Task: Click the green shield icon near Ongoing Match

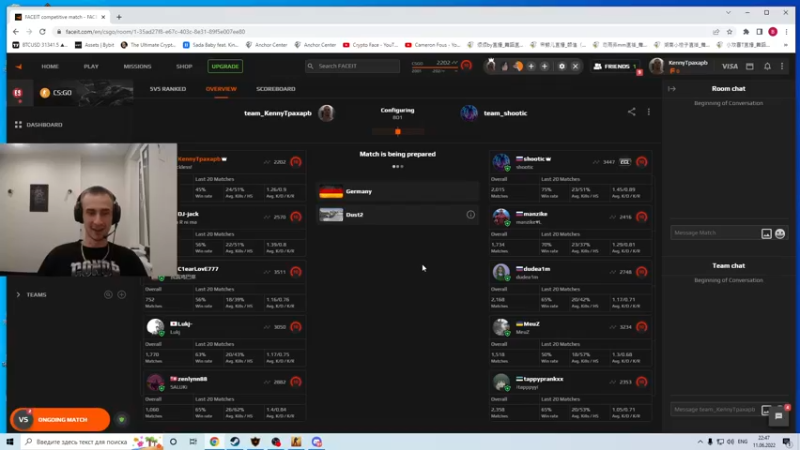Action: pyautogui.click(x=121, y=419)
